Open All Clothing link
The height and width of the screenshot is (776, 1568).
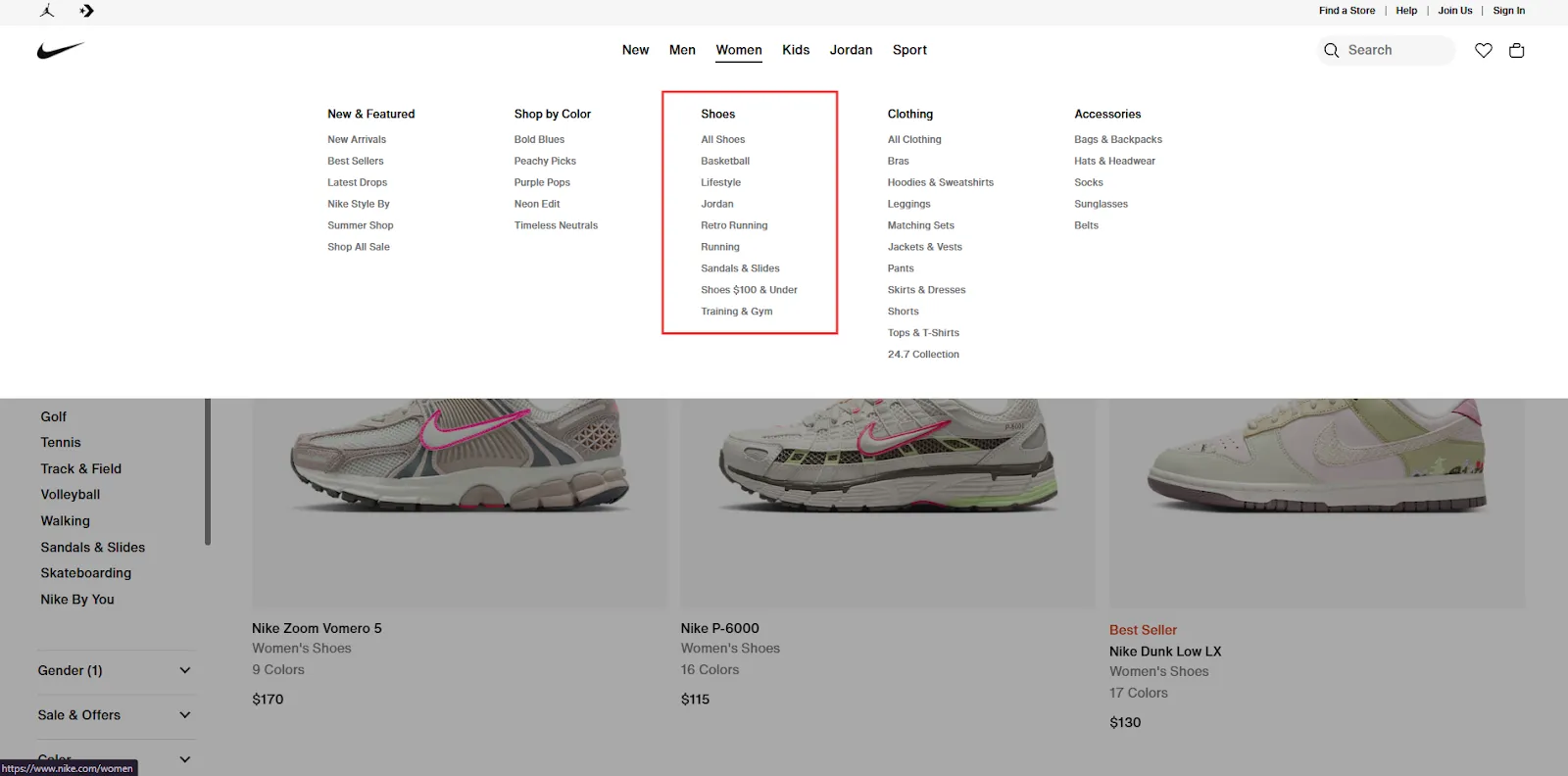point(914,139)
